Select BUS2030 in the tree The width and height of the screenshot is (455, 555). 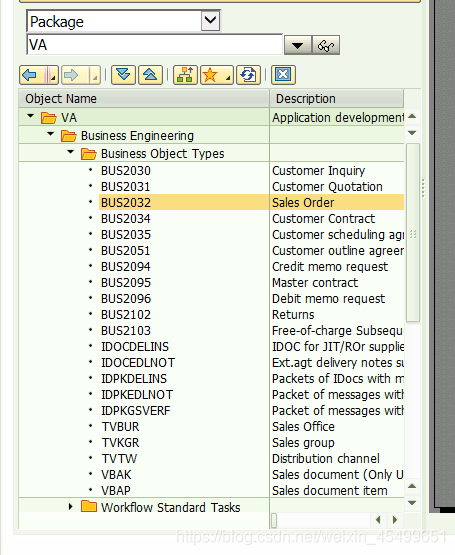126,171
